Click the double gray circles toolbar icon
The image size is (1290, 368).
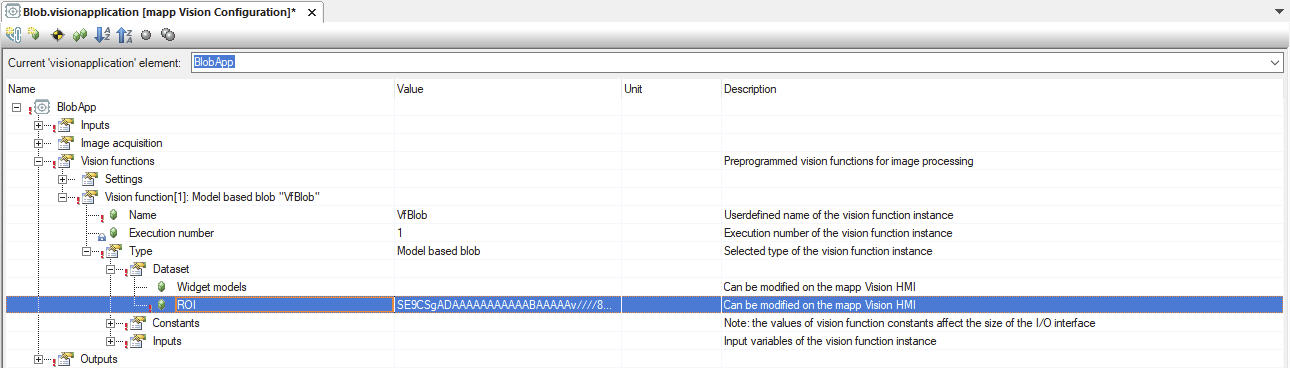pos(168,34)
